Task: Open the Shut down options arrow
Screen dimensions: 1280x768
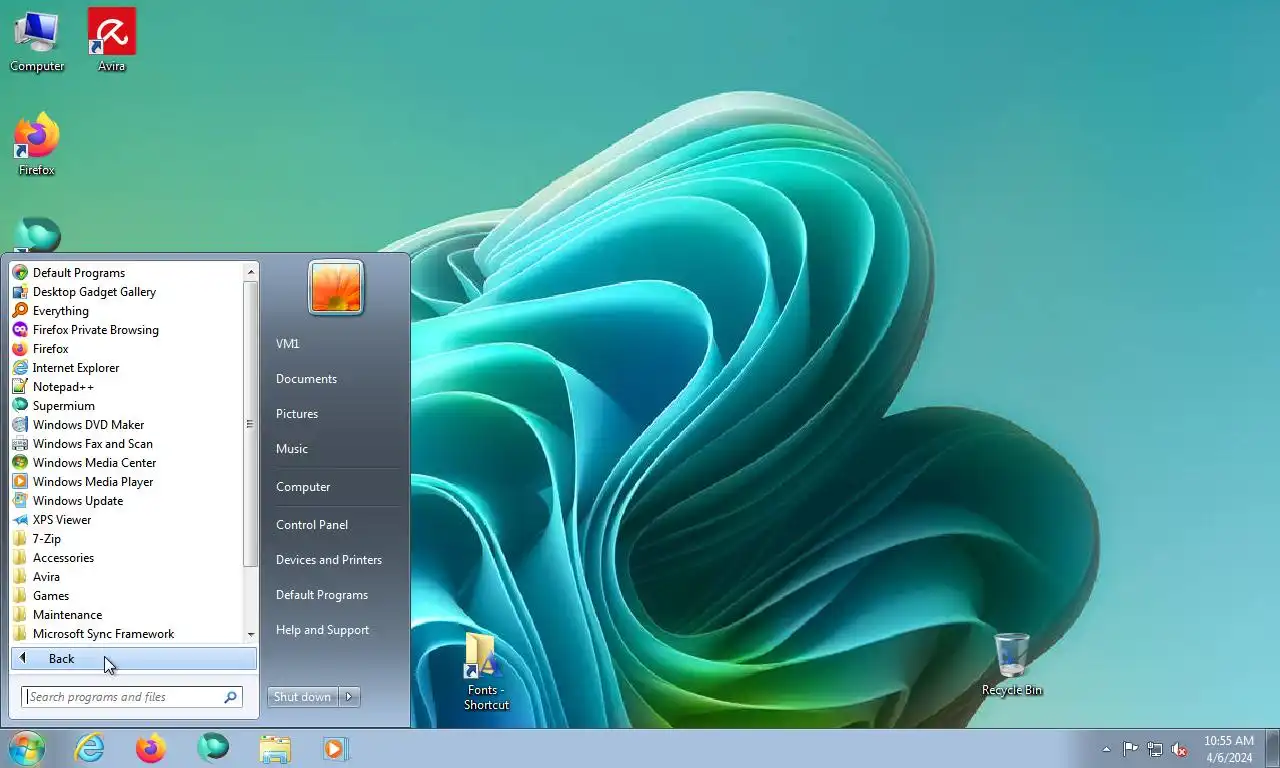Action: pyautogui.click(x=349, y=697)
